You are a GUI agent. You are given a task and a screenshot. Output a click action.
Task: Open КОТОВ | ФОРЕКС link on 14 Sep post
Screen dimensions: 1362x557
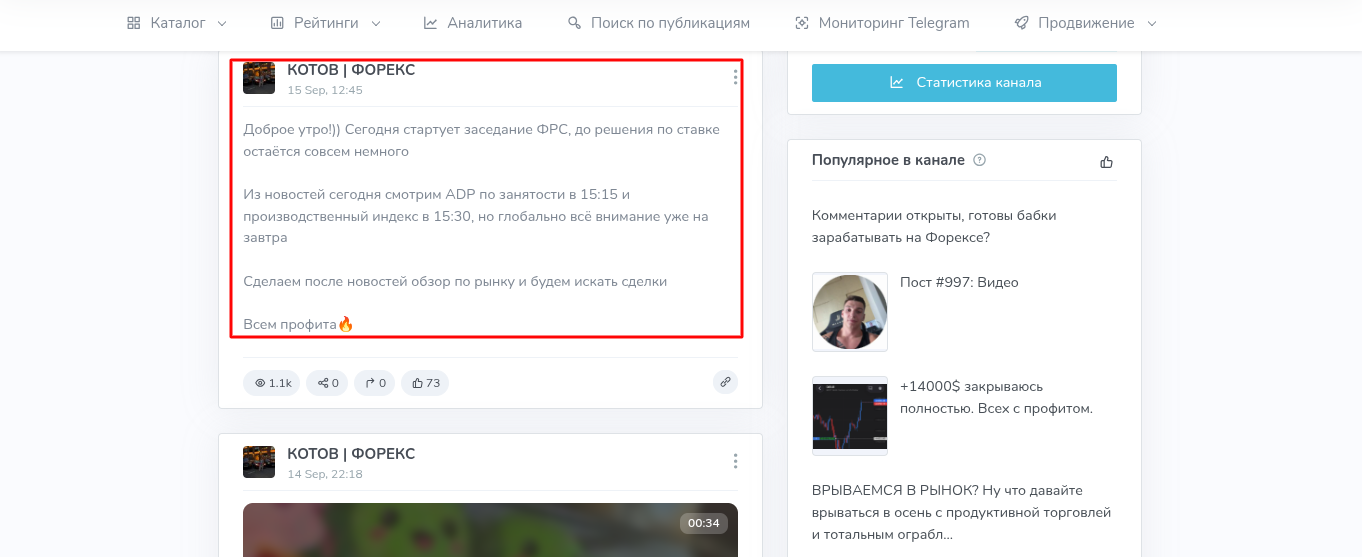click(x=351, y=454)
